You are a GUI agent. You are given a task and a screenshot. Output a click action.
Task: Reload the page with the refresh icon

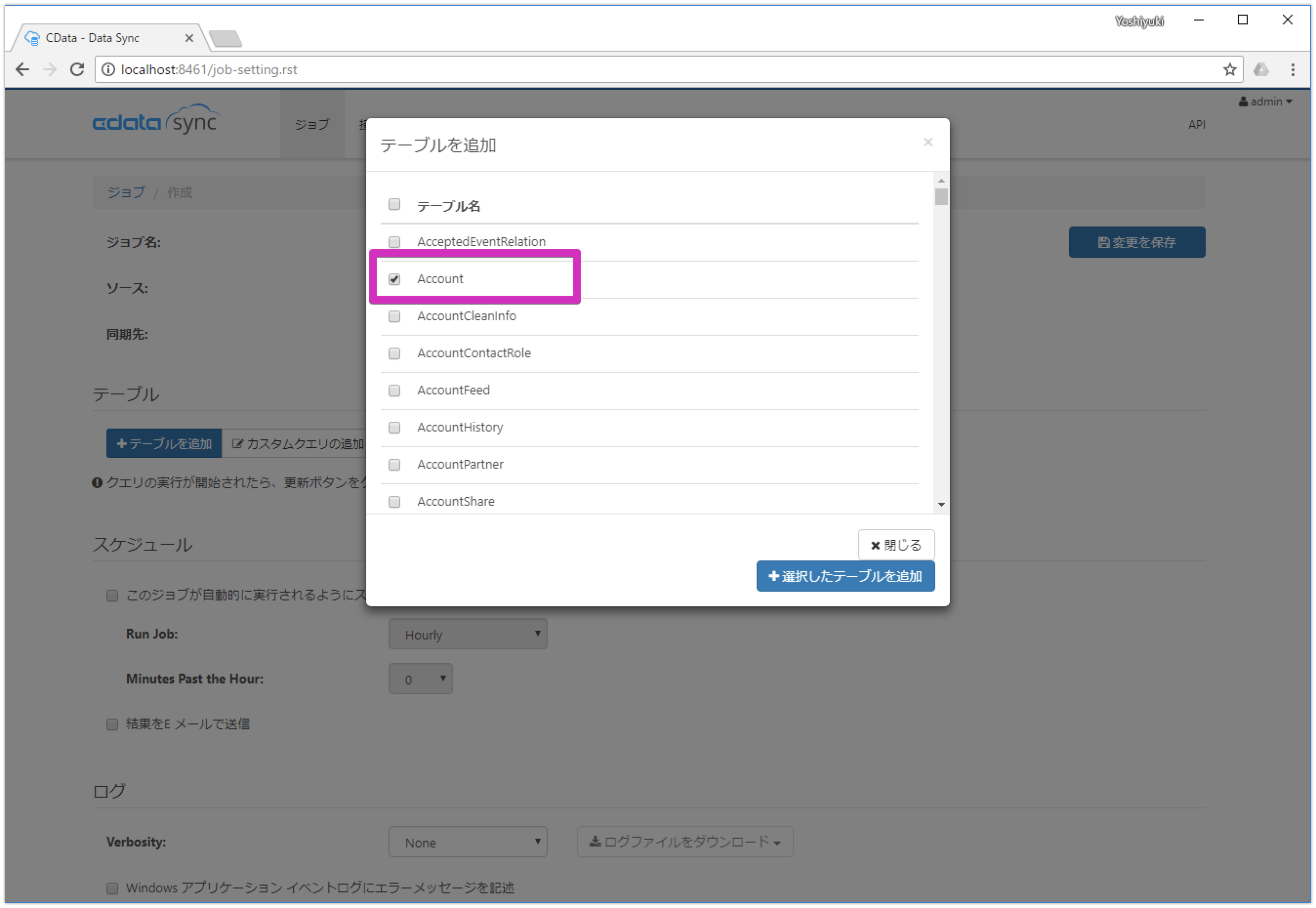pos(77,69)
